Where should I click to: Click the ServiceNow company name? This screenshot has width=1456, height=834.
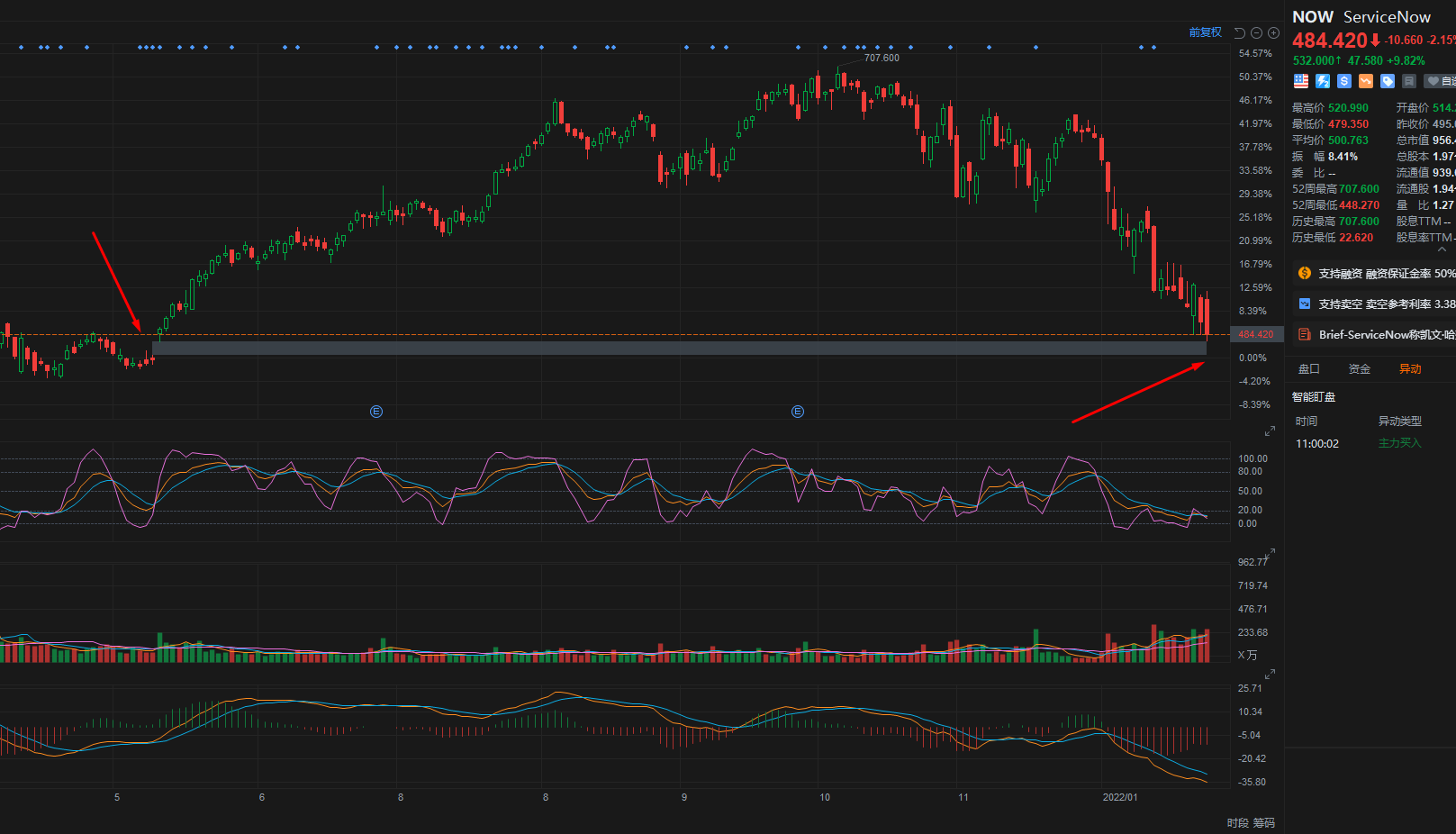1387,17
